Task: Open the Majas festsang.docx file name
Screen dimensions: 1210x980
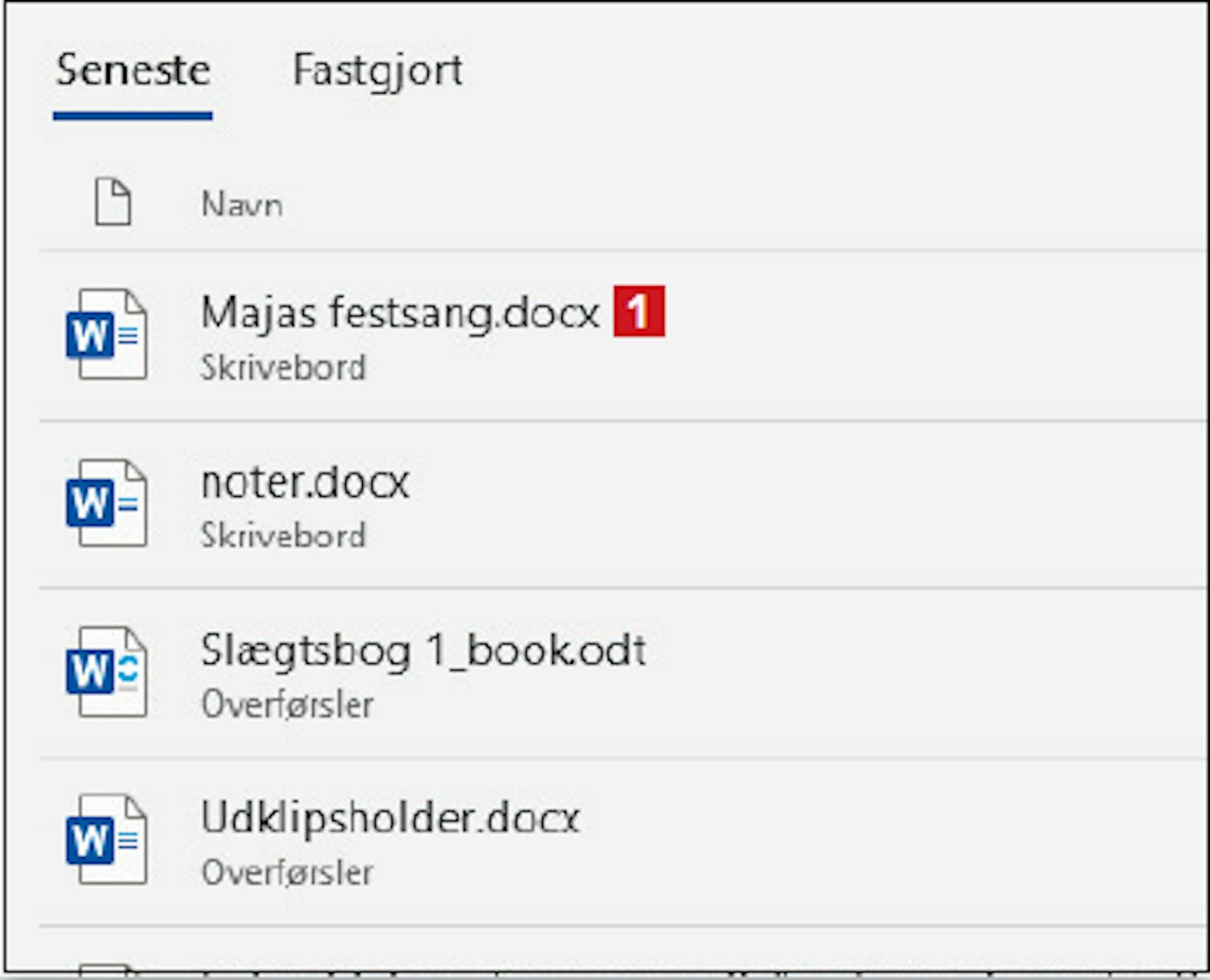Action: 400,312
